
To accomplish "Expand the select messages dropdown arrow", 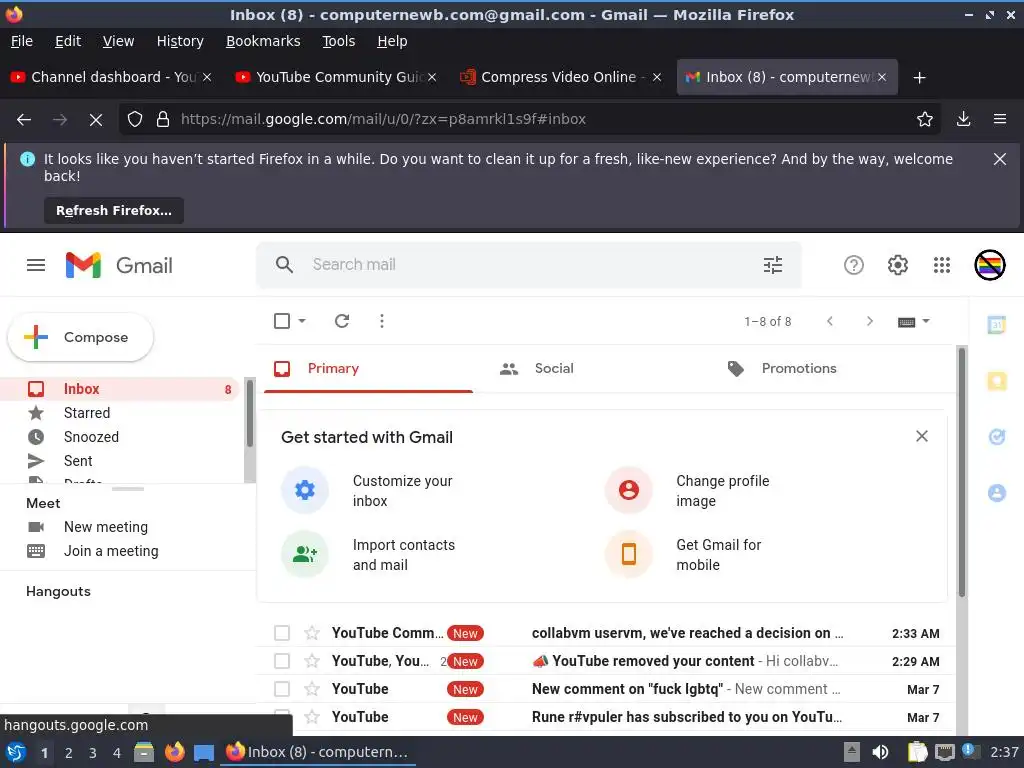I will click(x=302, y=321).
